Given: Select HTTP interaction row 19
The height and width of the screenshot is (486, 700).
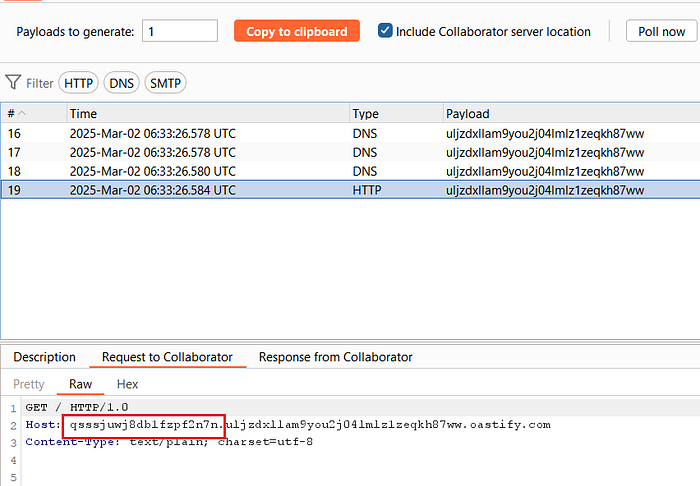Looking at the screenshot, I should click(x=350, y=190).
